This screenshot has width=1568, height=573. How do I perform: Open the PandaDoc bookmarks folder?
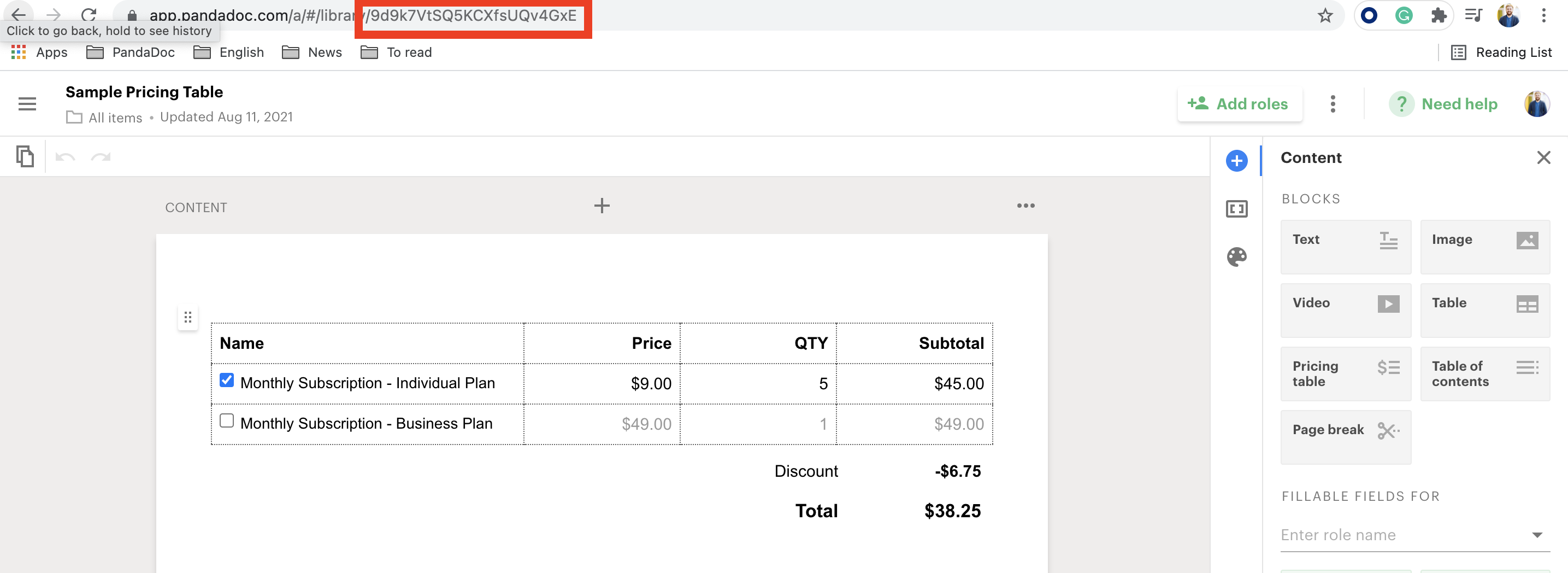coord(131,52)
